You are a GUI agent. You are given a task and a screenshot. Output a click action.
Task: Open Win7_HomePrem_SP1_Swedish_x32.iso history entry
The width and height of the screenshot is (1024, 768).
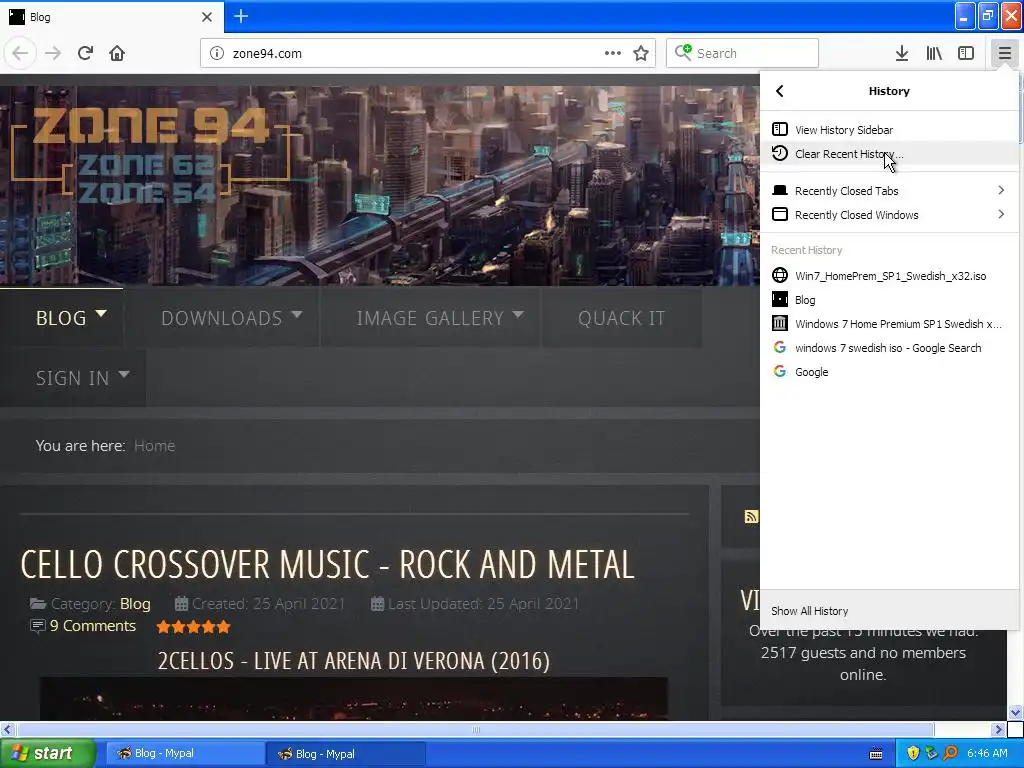coord(889,276)
